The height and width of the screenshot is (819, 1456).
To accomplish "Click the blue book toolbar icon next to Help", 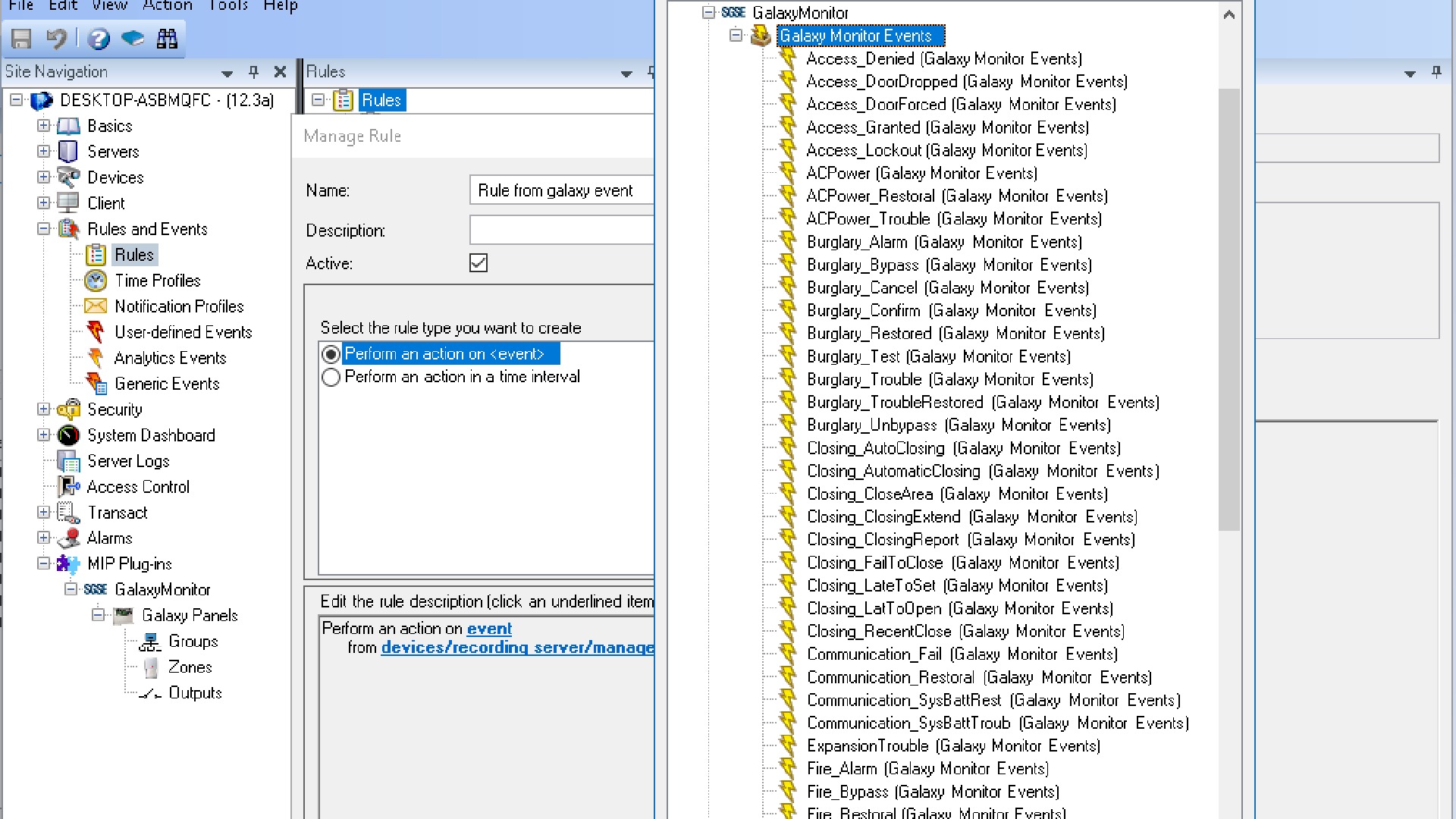I will [133, 39].
